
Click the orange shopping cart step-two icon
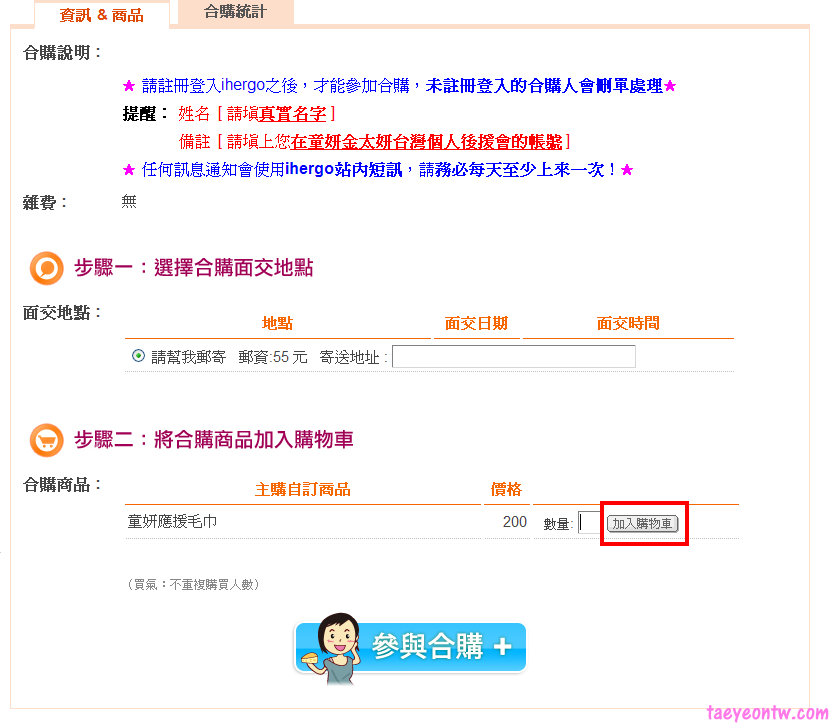click(x=47, y=440)
